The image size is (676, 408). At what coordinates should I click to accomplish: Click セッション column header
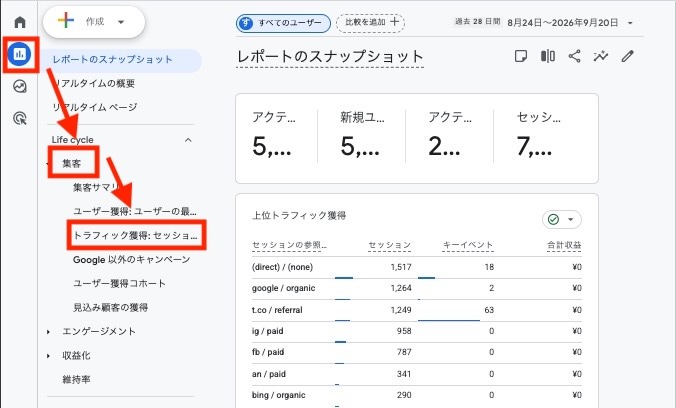(x=390, y=245)
